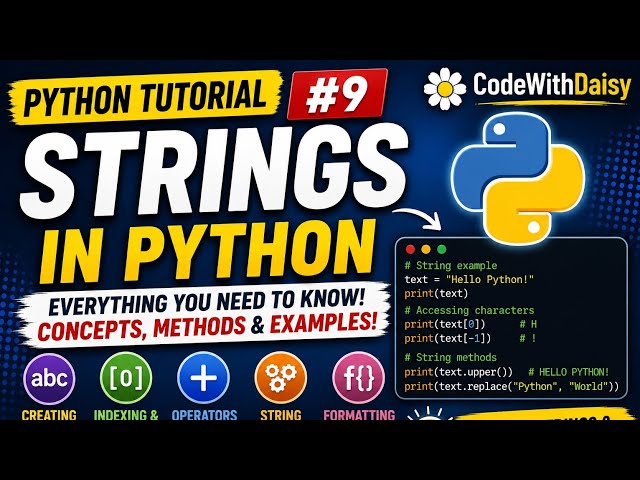640x480 pixels.
Task: Click the print(text.upper()) code line
Action: point(458,372)
